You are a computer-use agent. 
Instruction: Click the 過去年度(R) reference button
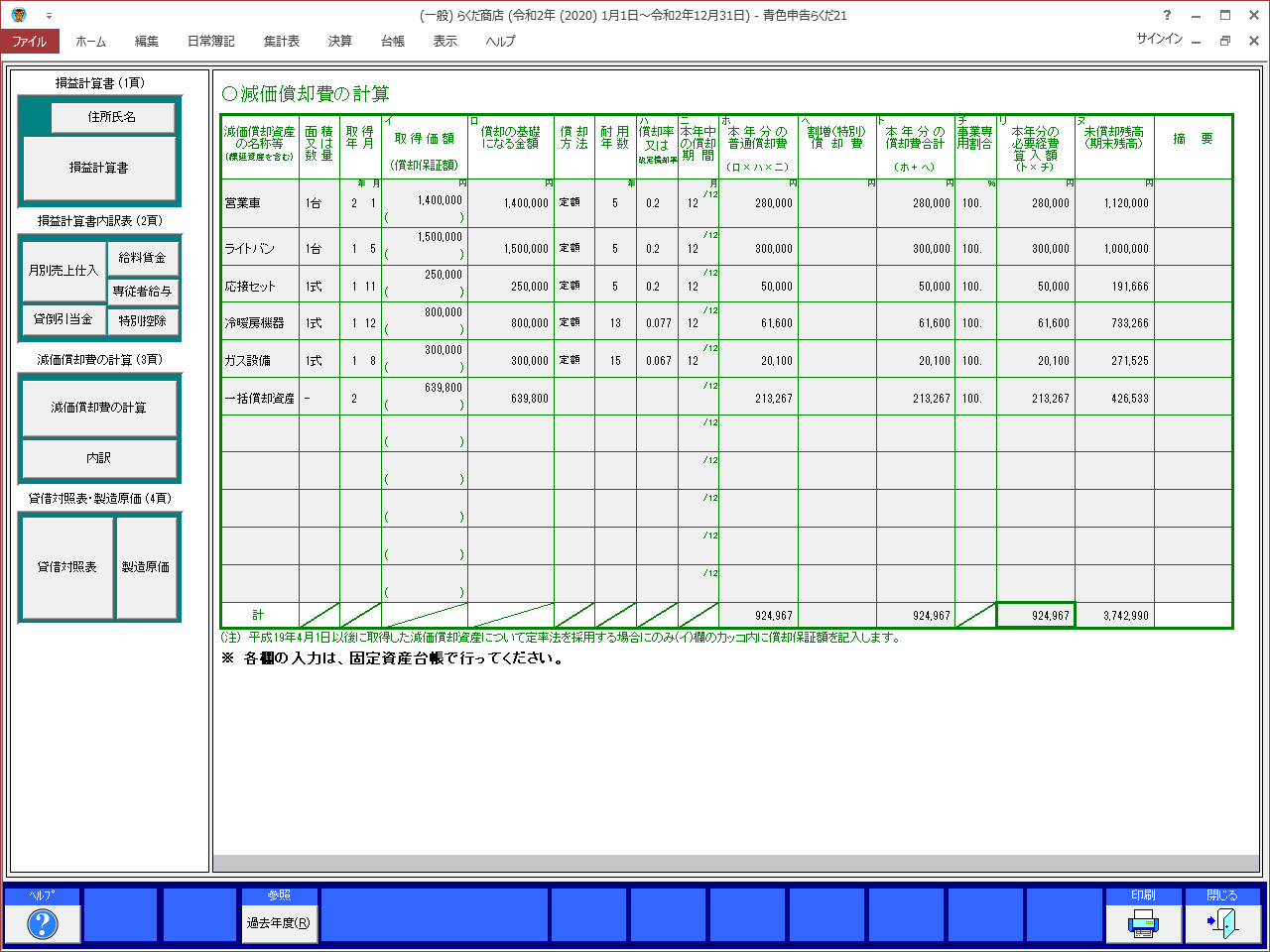click(279, 923)
